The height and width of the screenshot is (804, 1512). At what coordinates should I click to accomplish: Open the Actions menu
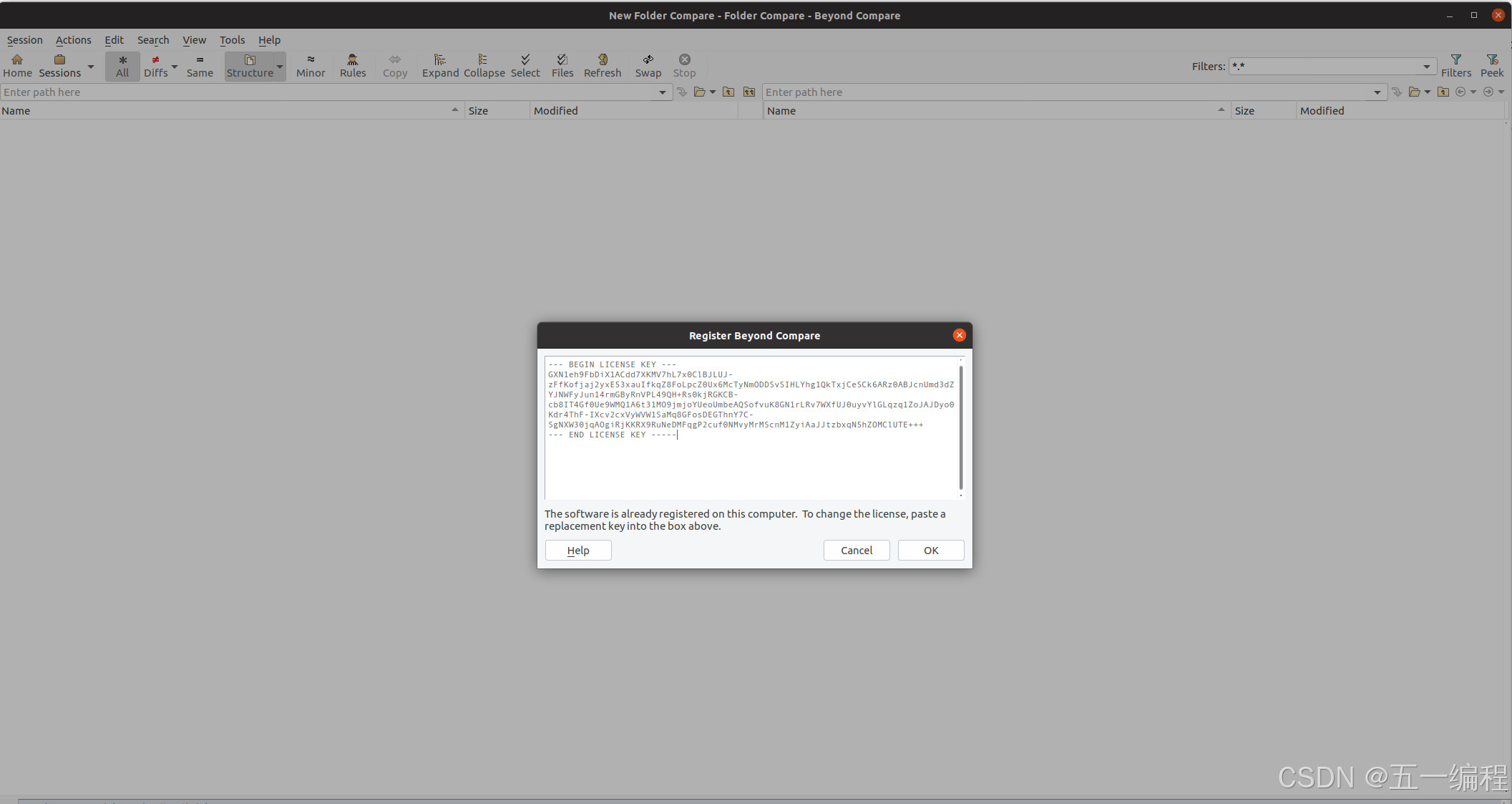(x=74, y=40)
